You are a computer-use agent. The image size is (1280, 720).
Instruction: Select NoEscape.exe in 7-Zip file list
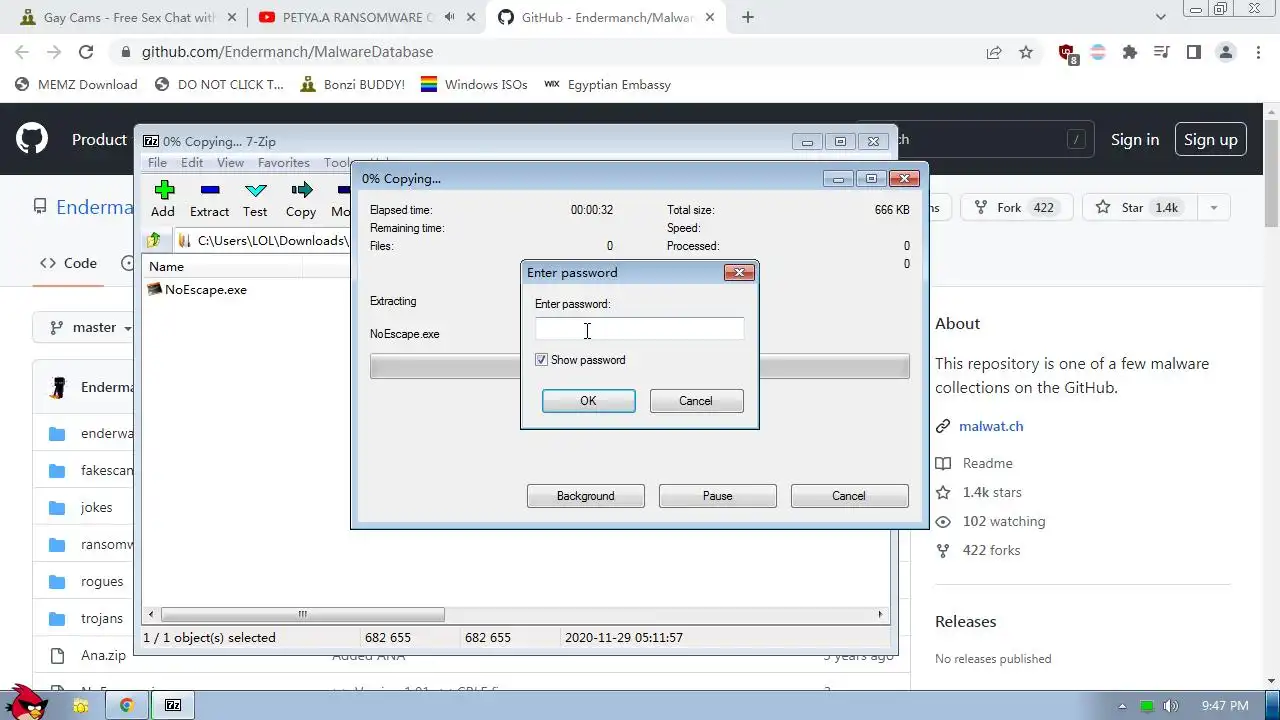pyautogui.click(x=206, y=289)
